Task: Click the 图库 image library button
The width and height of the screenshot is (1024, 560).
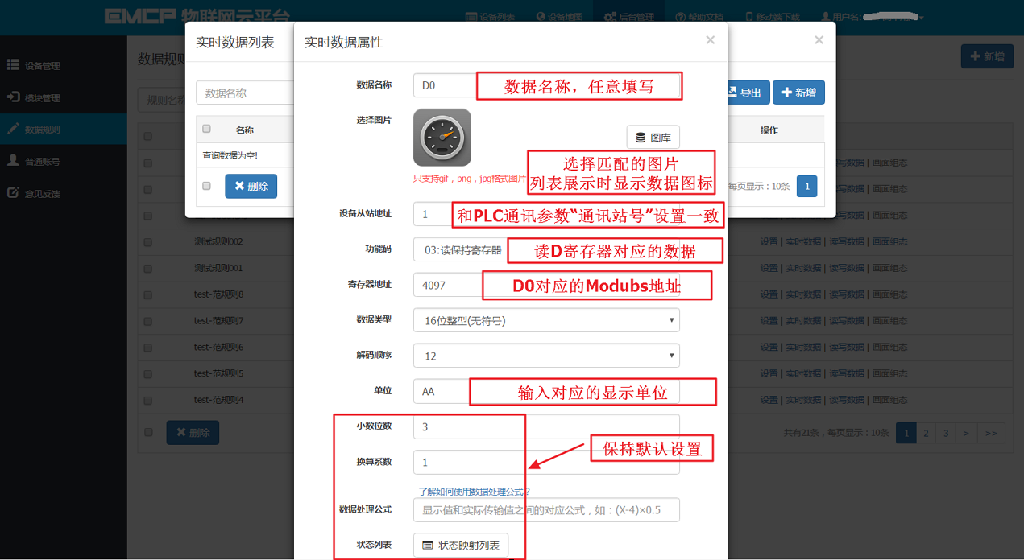Action: click(x=653, y=138)
